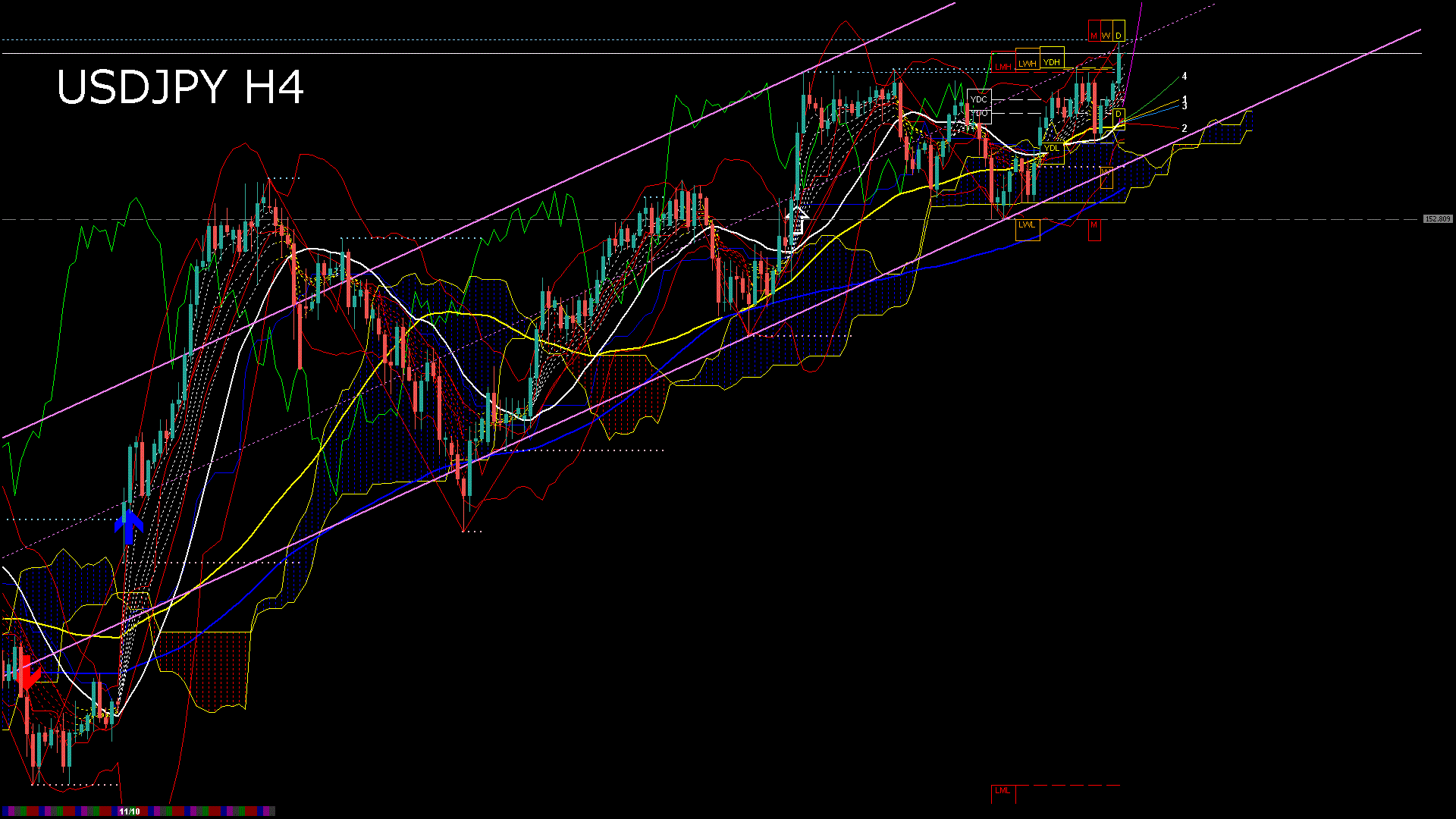Select the YDL label box
The height and width of the screenshot is (819, 1456).
tap(1052, 149)
